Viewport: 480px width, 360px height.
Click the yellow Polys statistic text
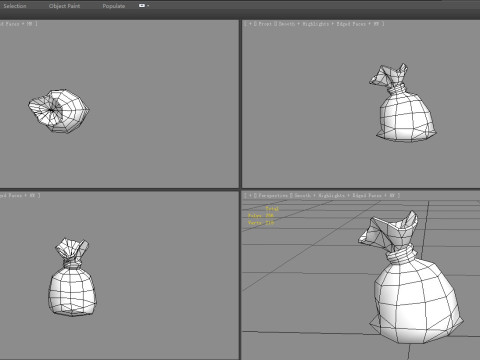[261, 216]
